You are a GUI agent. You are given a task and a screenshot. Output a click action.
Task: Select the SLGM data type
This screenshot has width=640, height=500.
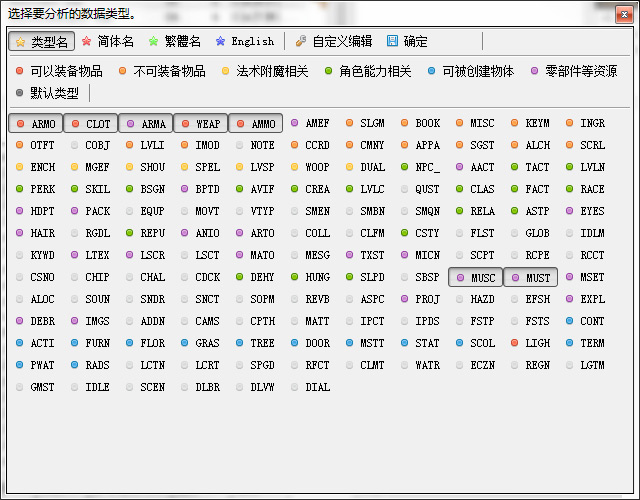365,123
